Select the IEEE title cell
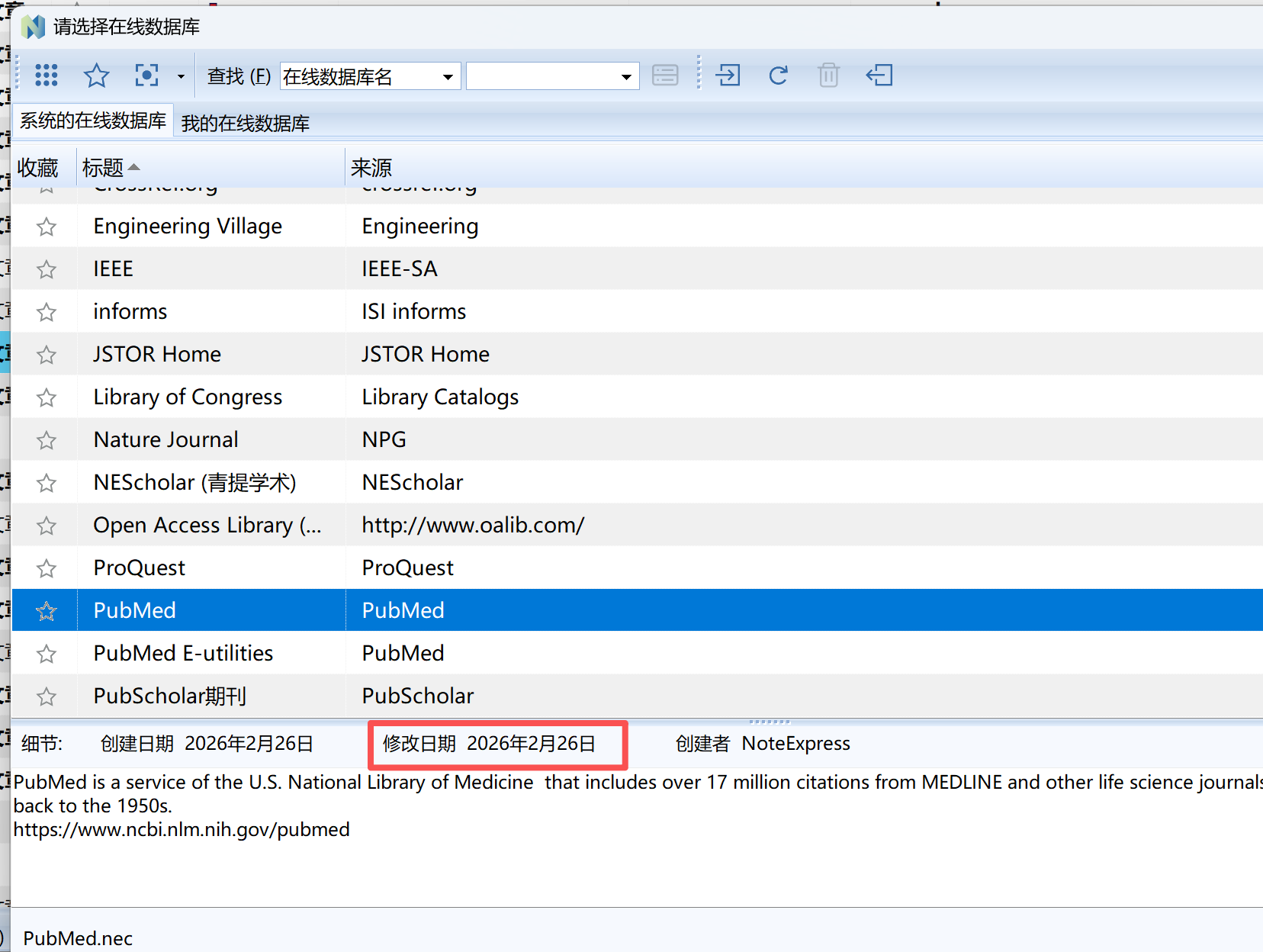Viewport: 1263px width, 952px height. tap(113, 269)
